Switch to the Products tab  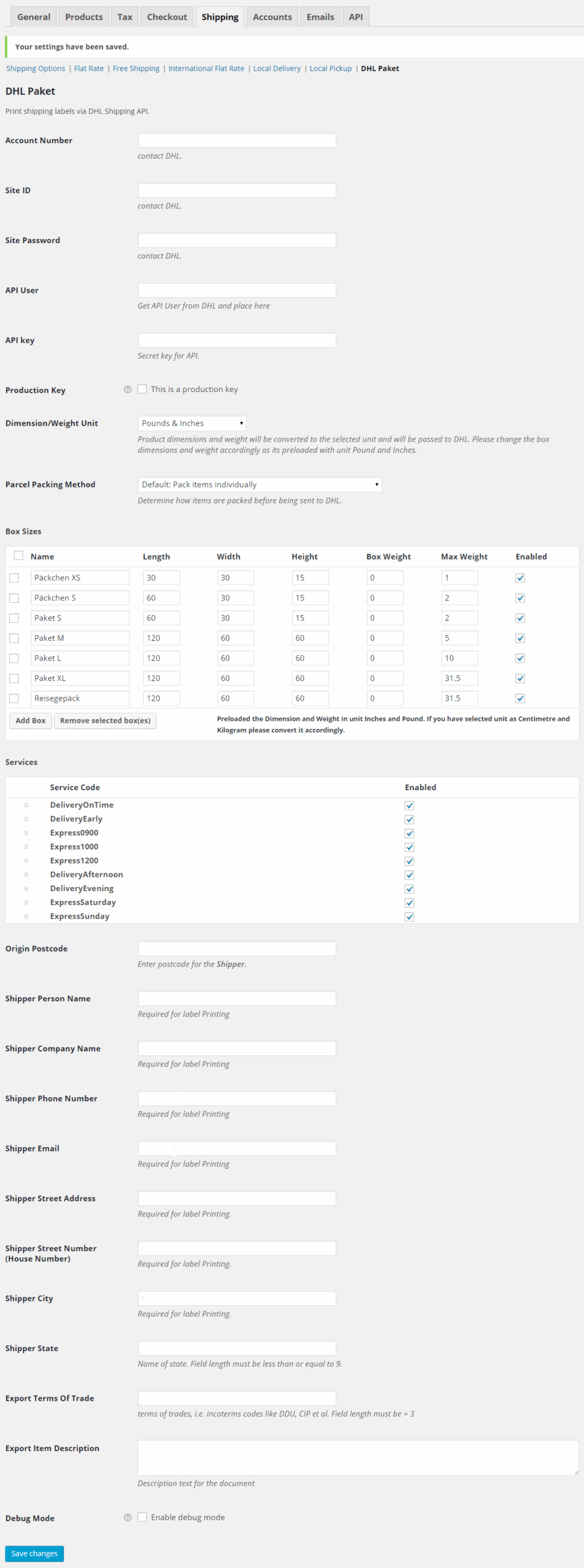tap(84, 17)
